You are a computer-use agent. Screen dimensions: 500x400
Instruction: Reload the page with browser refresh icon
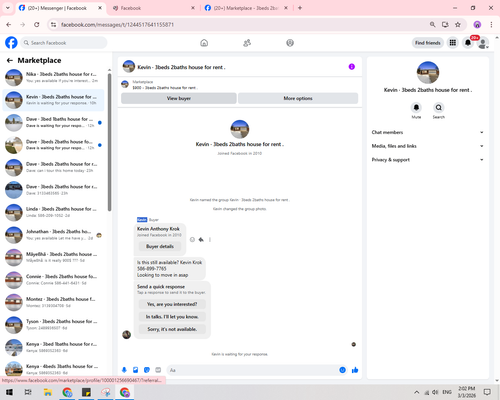37,25
